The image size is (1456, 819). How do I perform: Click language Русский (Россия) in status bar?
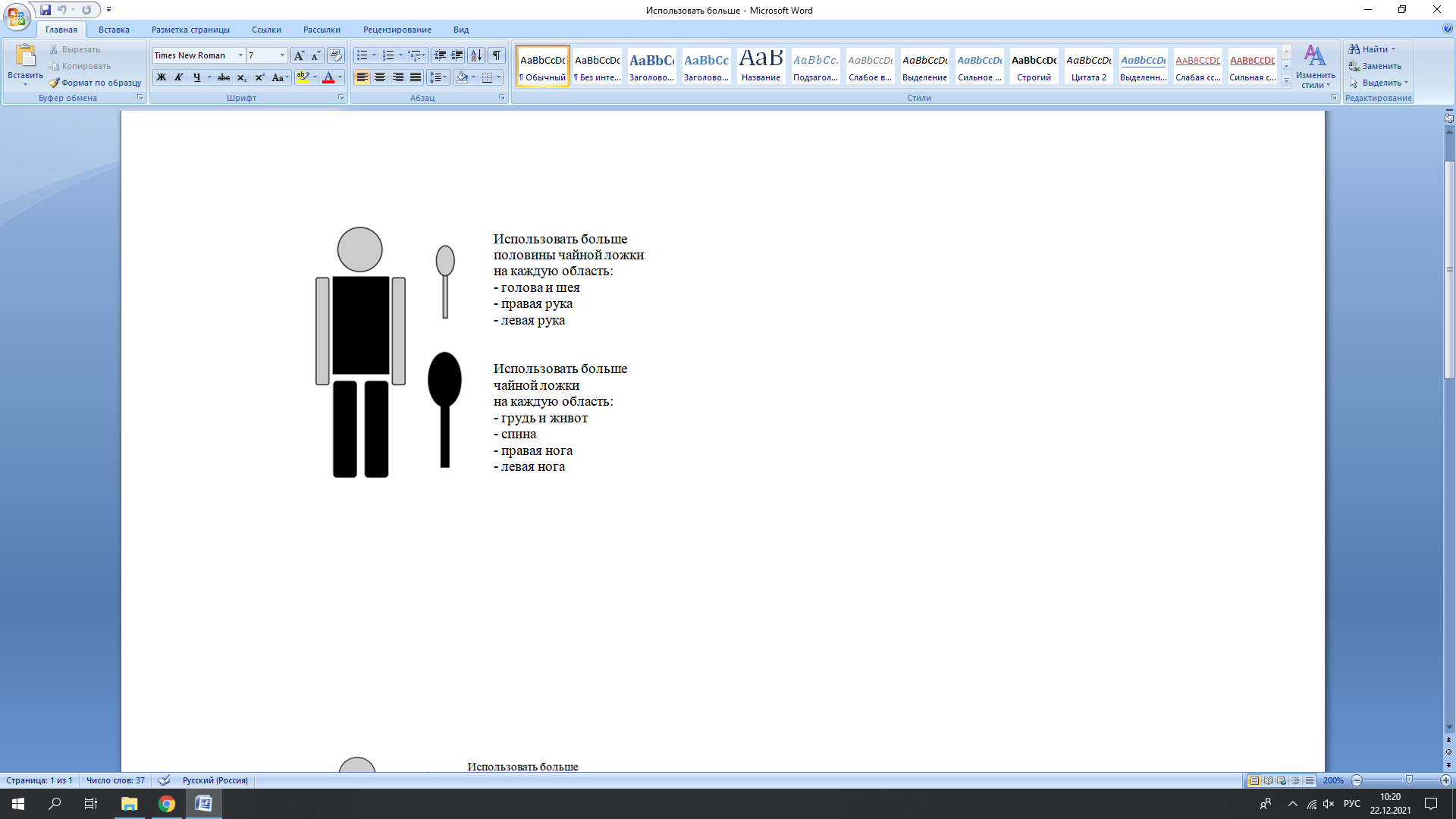215,780
